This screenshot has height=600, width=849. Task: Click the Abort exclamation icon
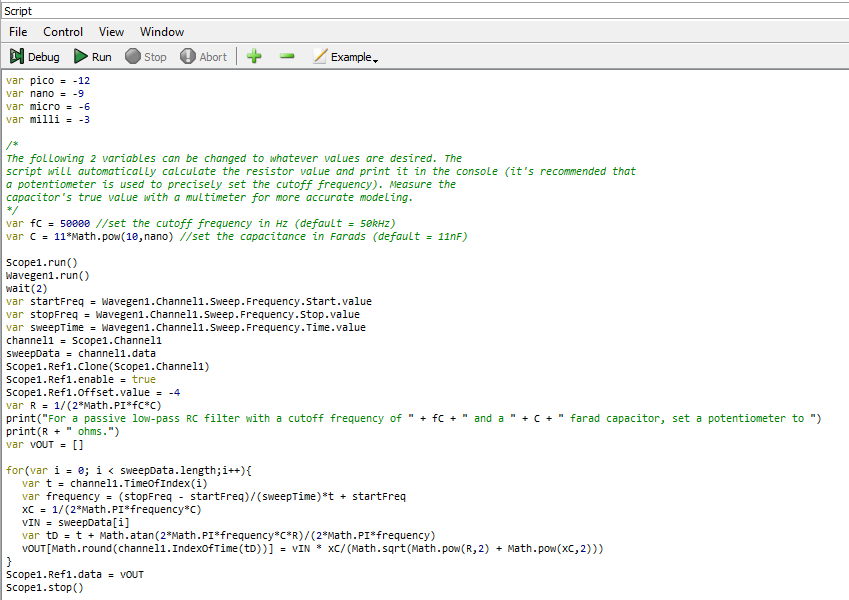[x=188, y=56]
